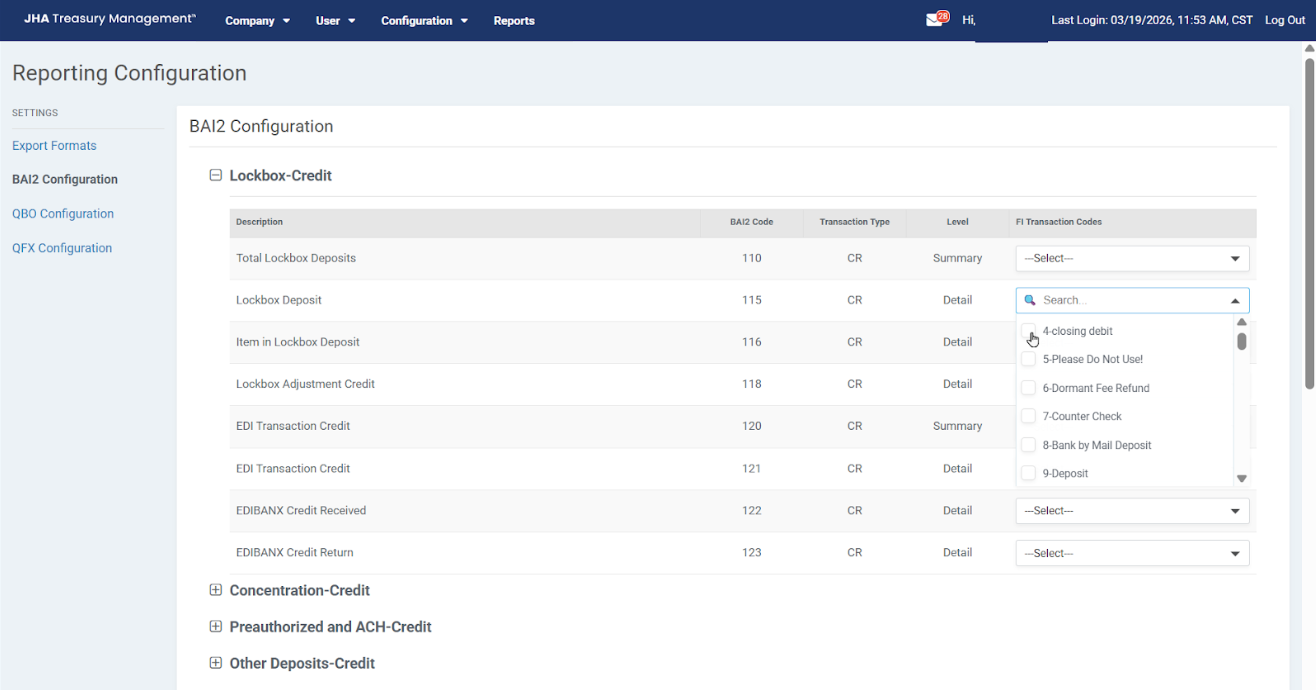Screen dimensions: 1316x690
Task: Click the Transaction Type column header
Action: point(855,222)
